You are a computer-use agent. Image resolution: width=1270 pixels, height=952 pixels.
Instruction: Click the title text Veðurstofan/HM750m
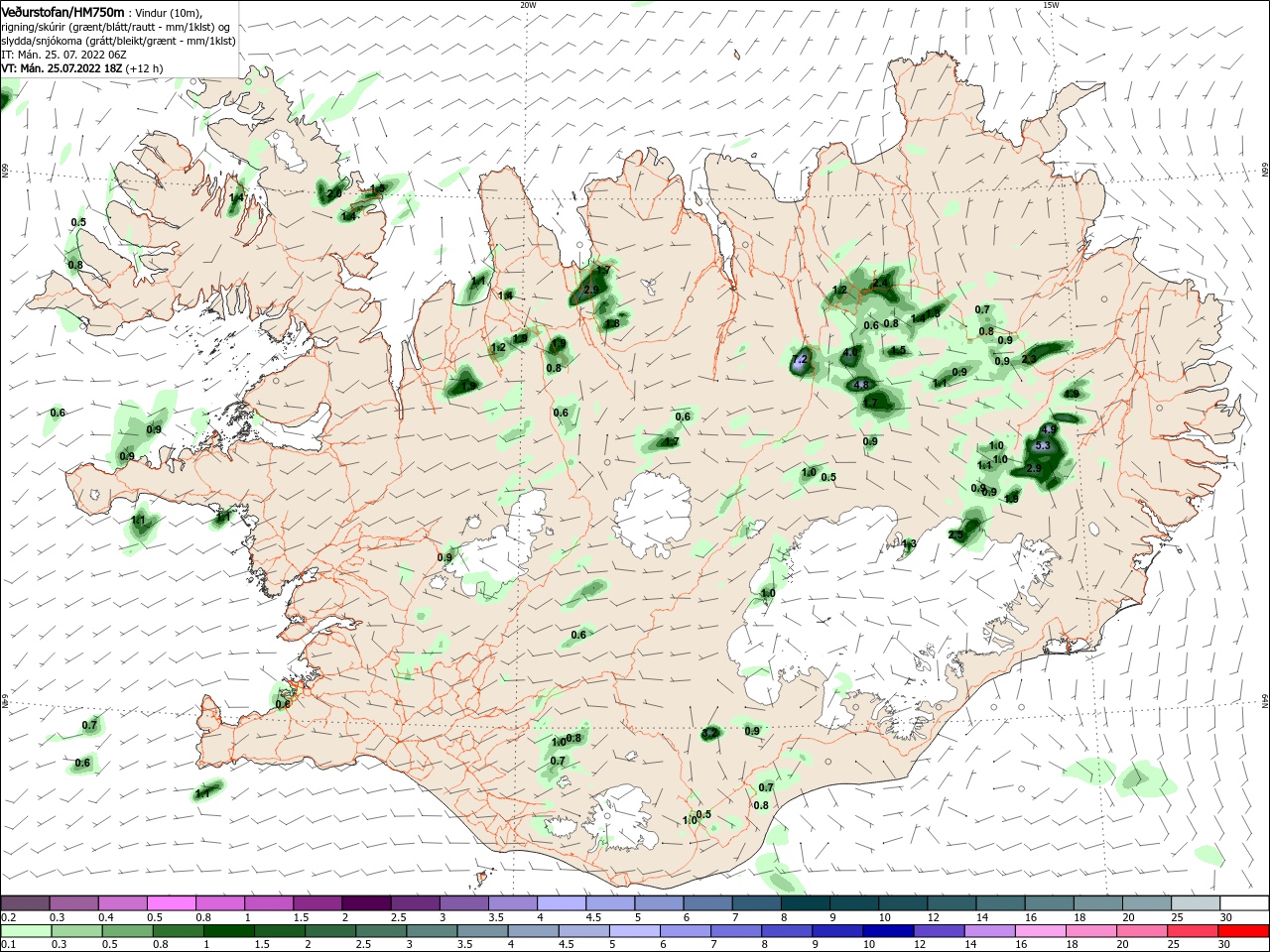coord(63,12)
